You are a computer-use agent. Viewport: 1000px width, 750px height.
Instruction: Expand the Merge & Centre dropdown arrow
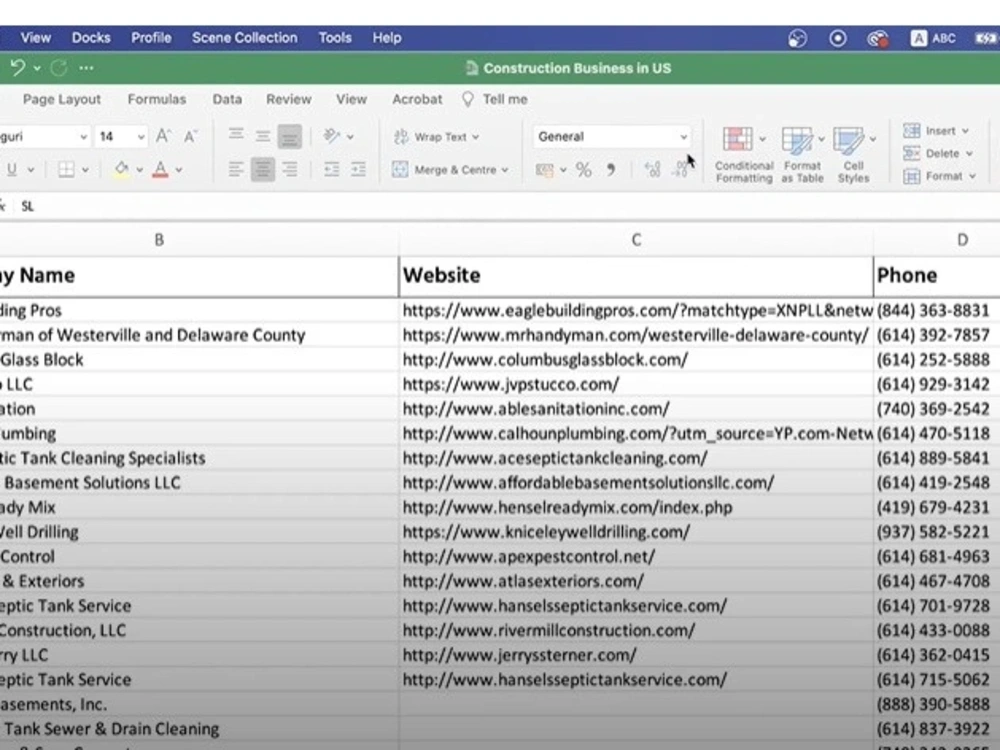tap(504, 170)
